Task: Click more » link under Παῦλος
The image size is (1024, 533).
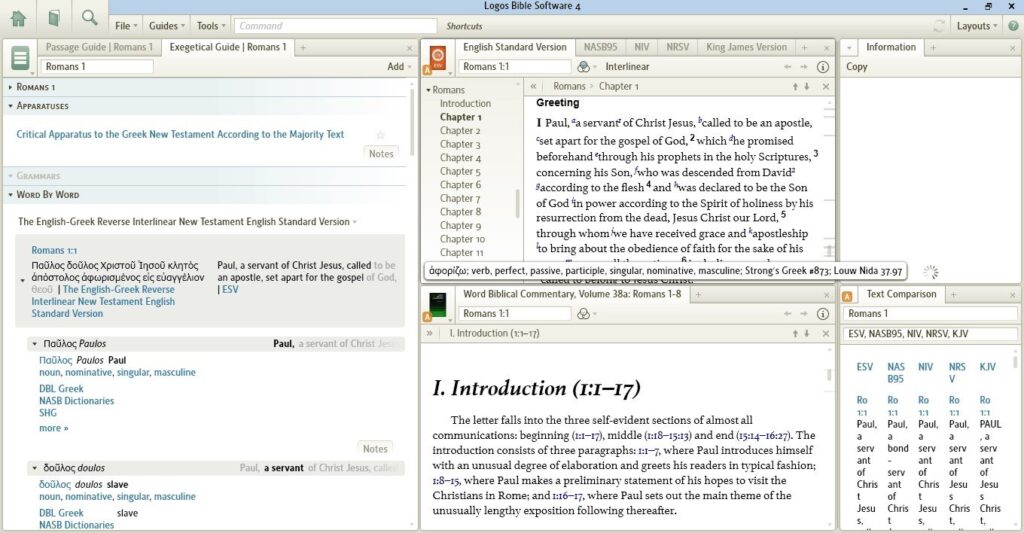Action: pos(54,428)
